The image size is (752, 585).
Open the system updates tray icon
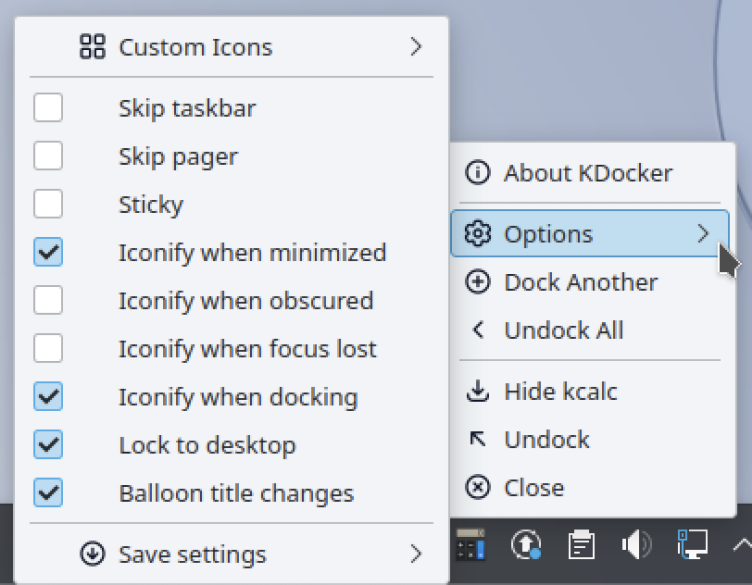526,545
